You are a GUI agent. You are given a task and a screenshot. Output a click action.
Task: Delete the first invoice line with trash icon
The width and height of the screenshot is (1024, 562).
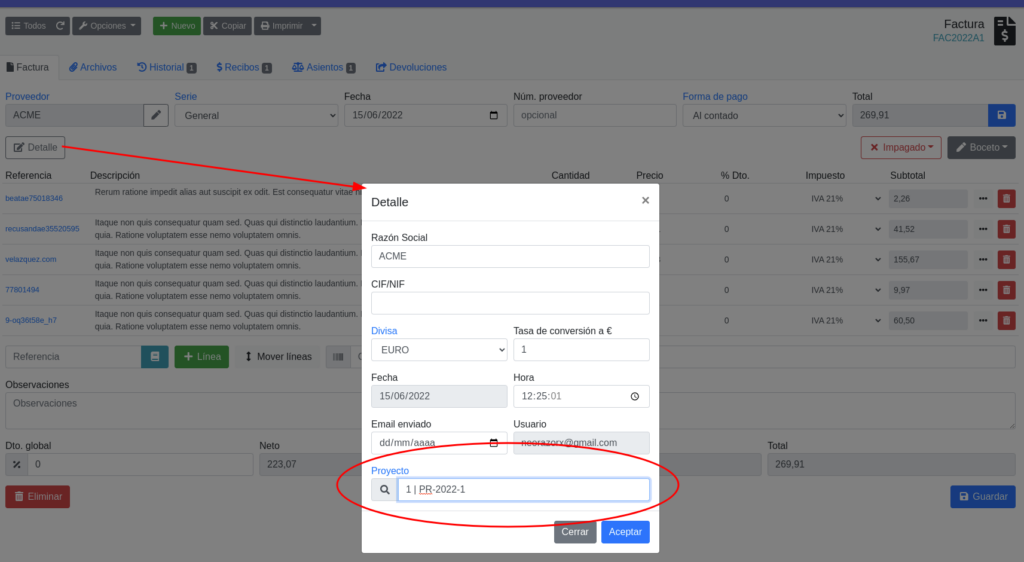point(1006,198)
